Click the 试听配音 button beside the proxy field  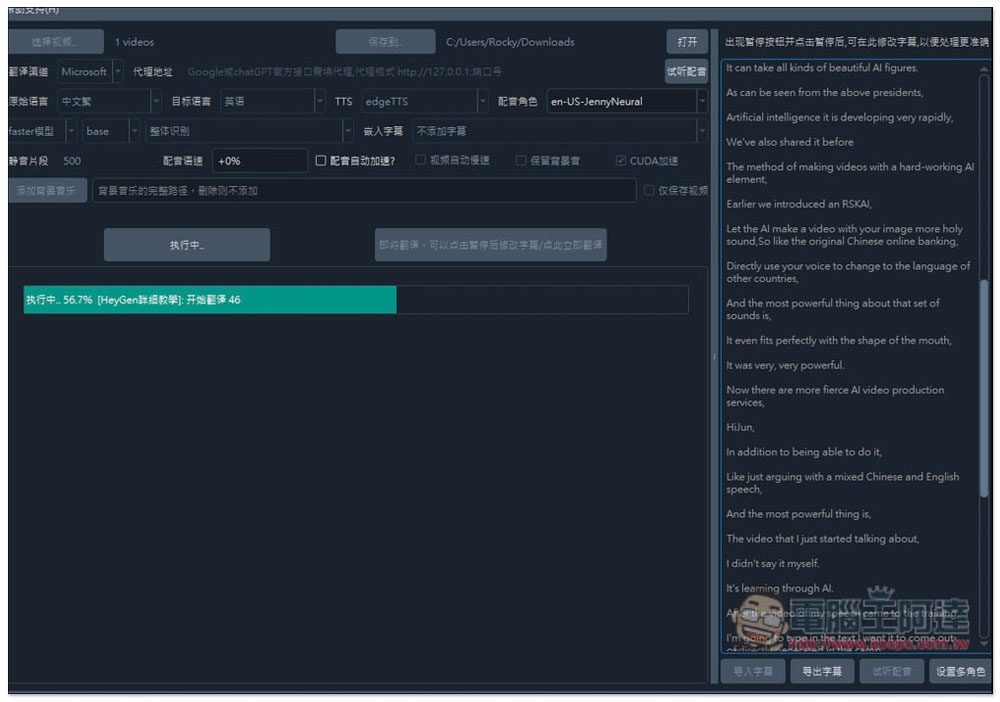(x=686, y=71)
